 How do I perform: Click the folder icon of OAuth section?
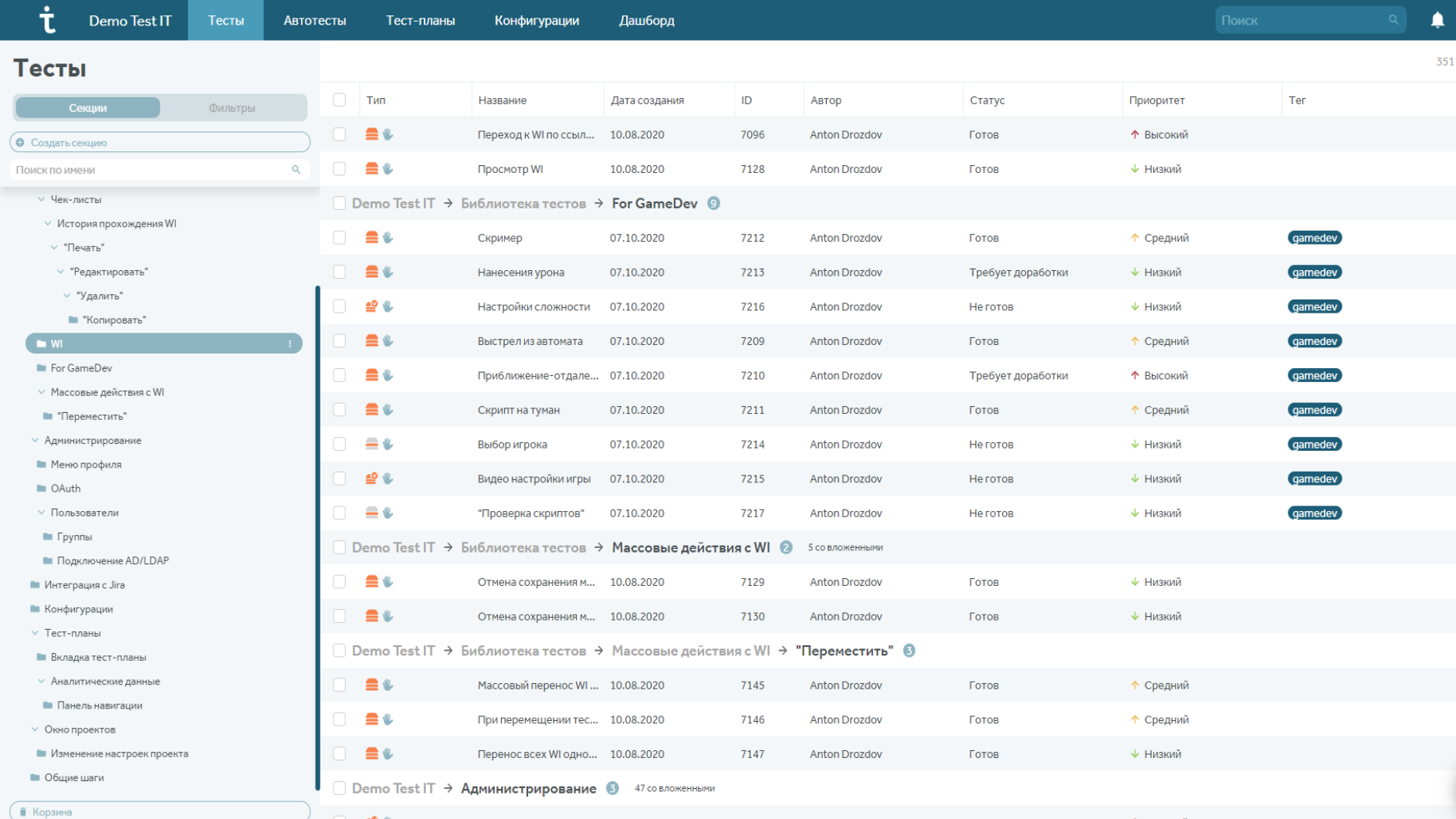click(x=42, y=489)
